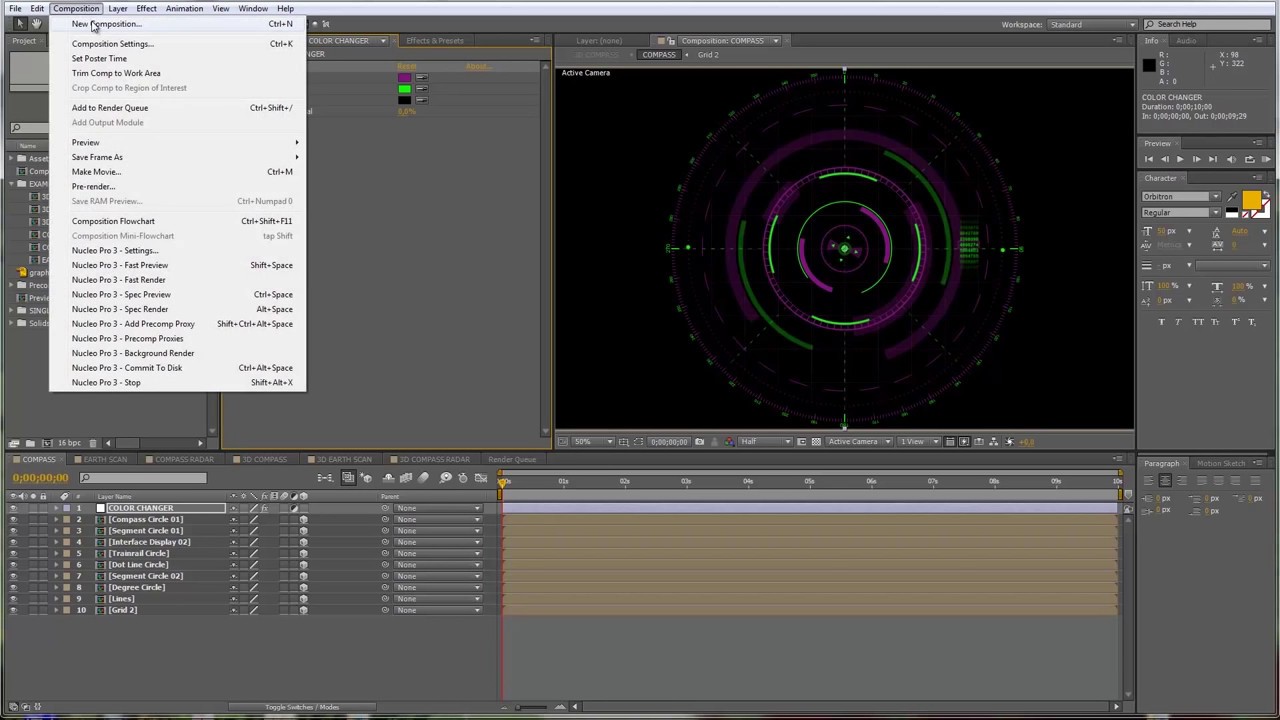Toggle the loop option in the Preview panel
Viewport: 1280px width, 720px height.
1249,159
